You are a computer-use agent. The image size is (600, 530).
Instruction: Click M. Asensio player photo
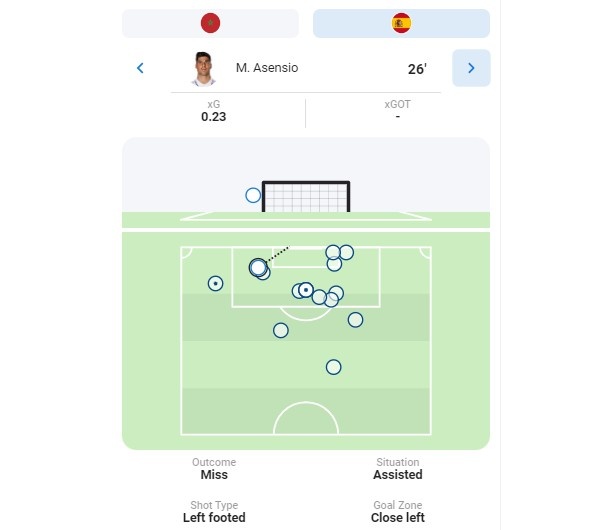(x=203, y=69)
